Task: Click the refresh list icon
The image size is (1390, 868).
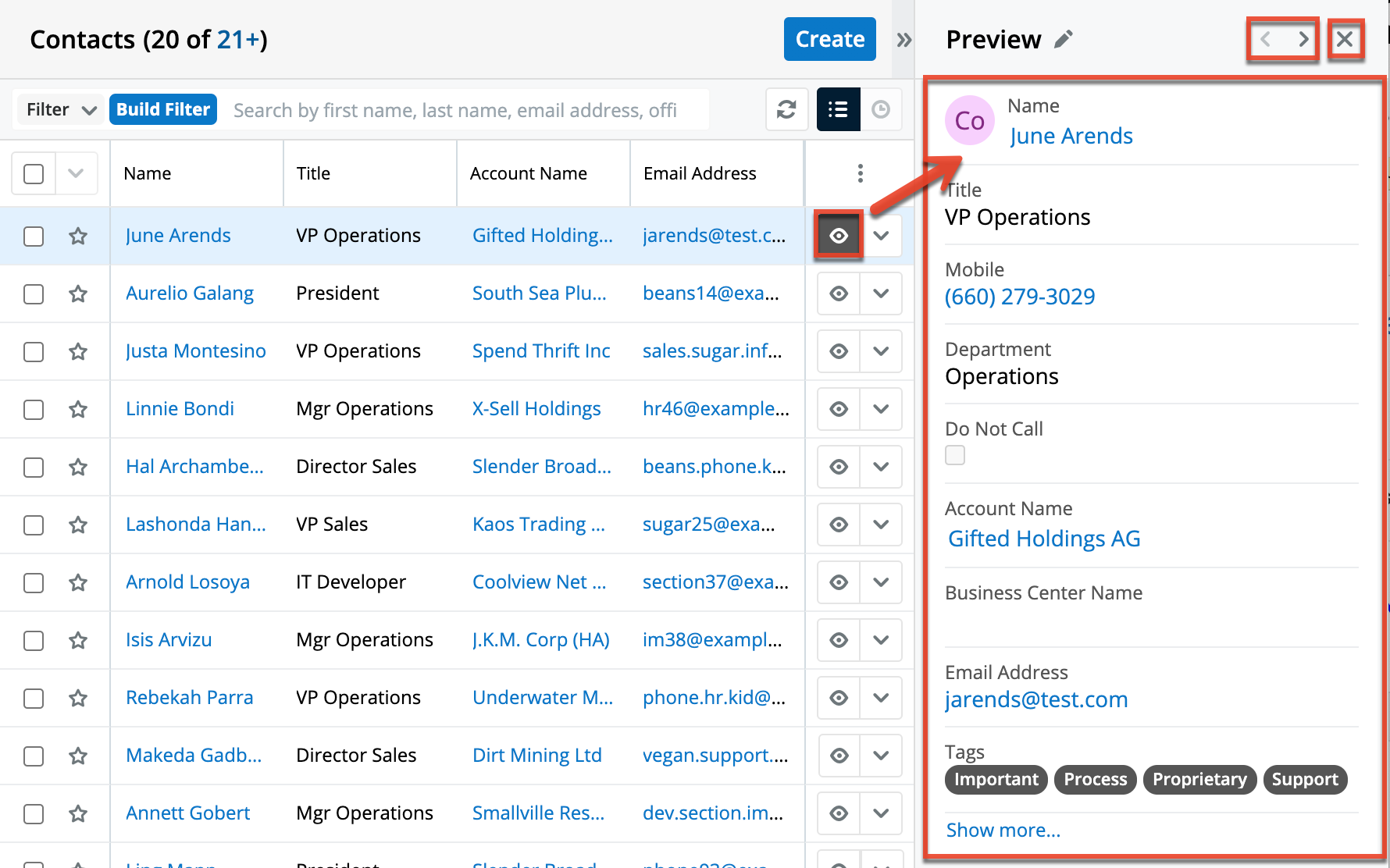Action: coord(786,109)
